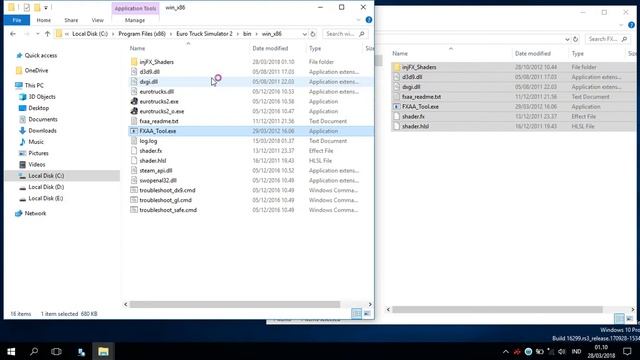Open the Share ribbon tab
Screen dimensions: 640x360
click(71, 20)
